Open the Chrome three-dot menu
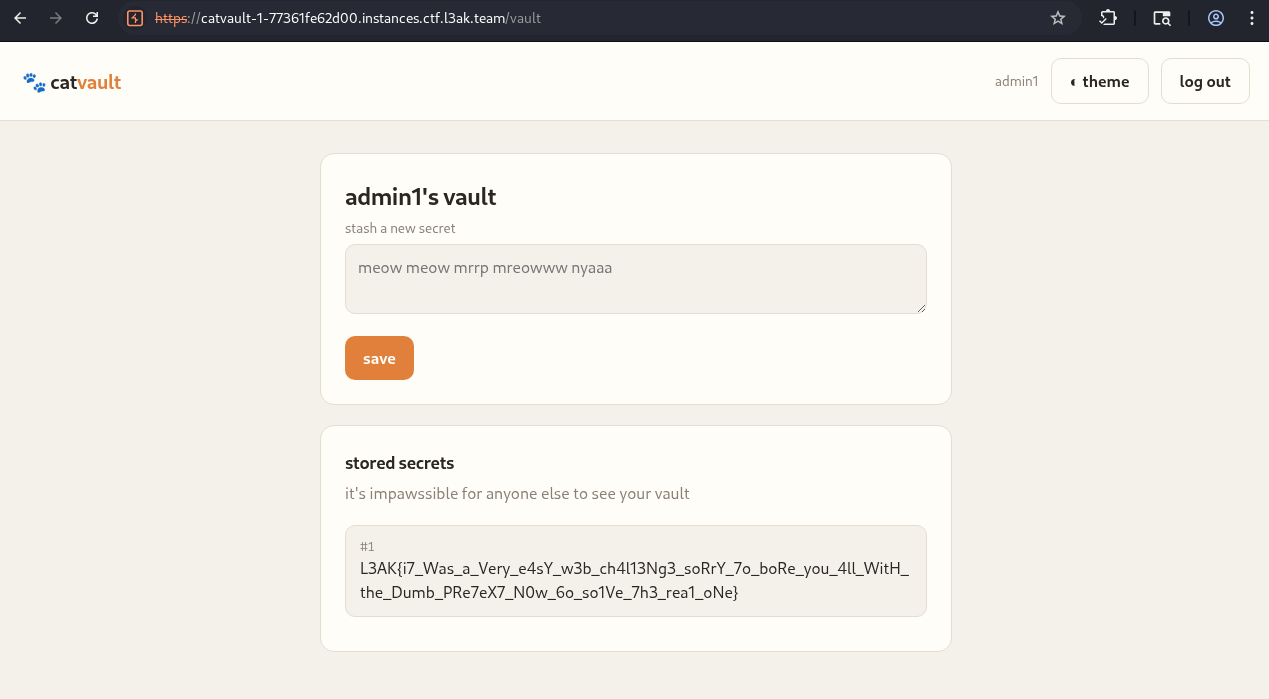This screenshot has width=1269, height=699. coord(1252,18)
